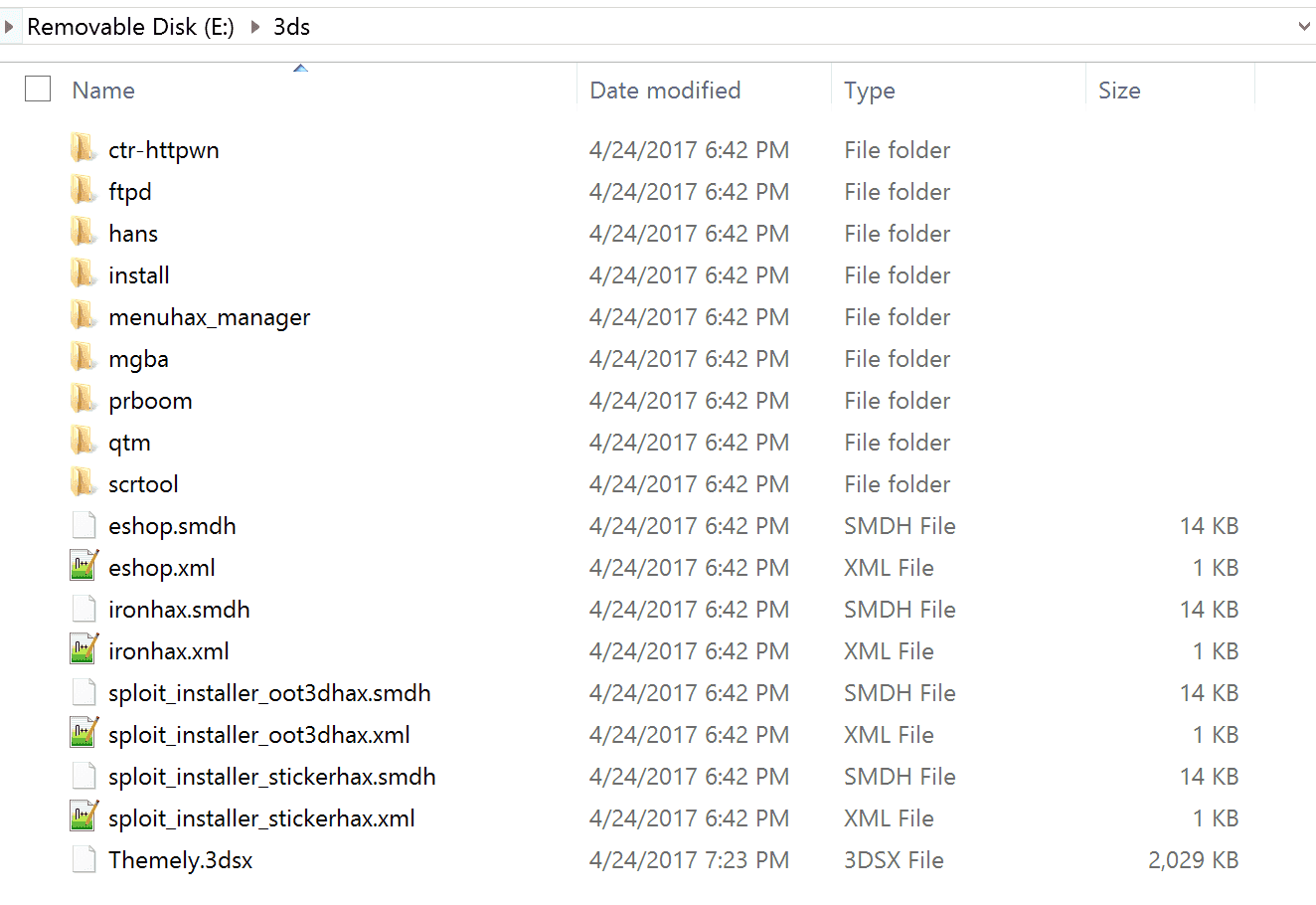Select the scrtool folder icon
Screen dimensions: 1316x905
click(83, 483)
